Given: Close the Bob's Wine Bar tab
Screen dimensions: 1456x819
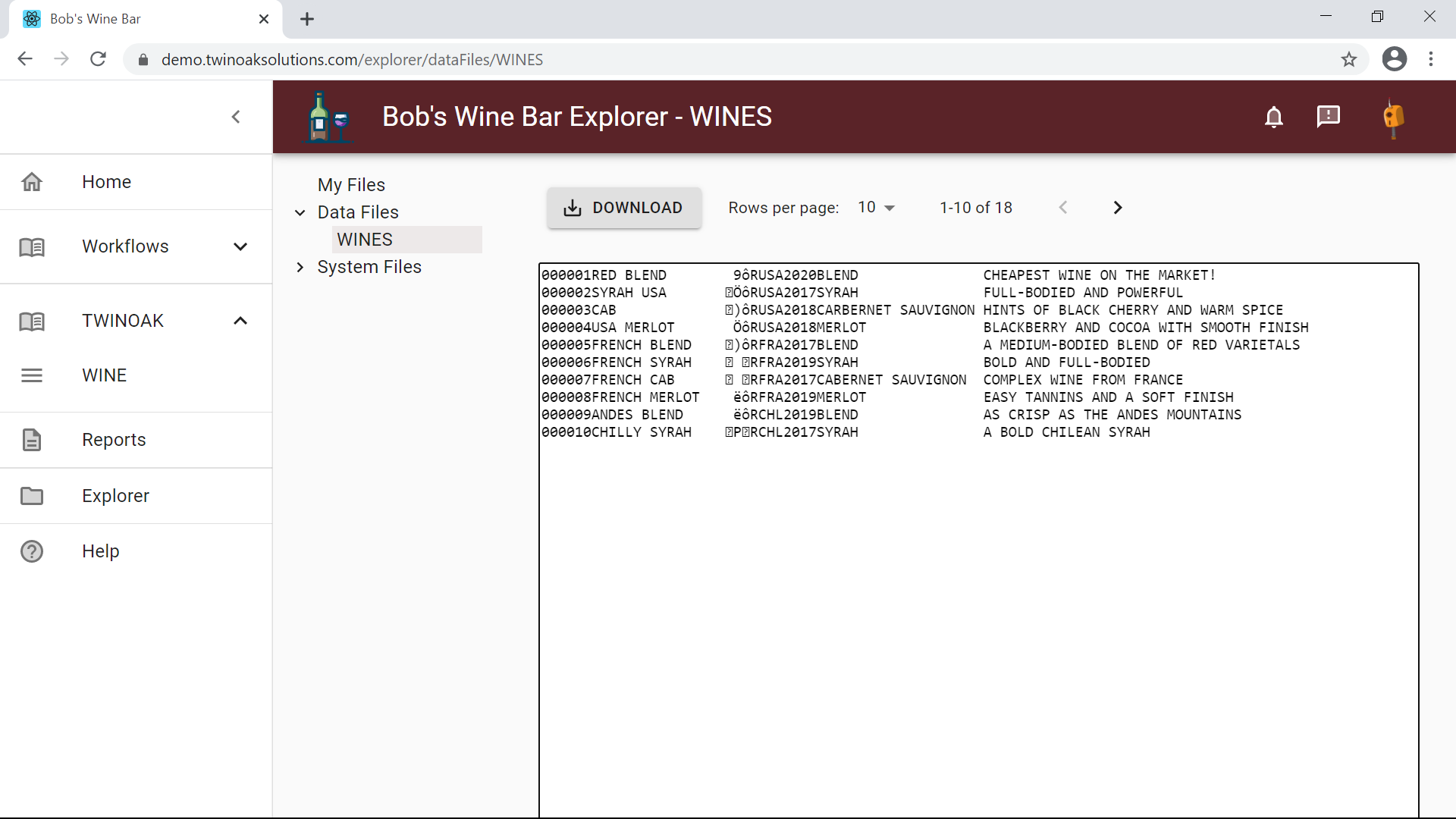Looking at the screenshot, I should point(264,19).
